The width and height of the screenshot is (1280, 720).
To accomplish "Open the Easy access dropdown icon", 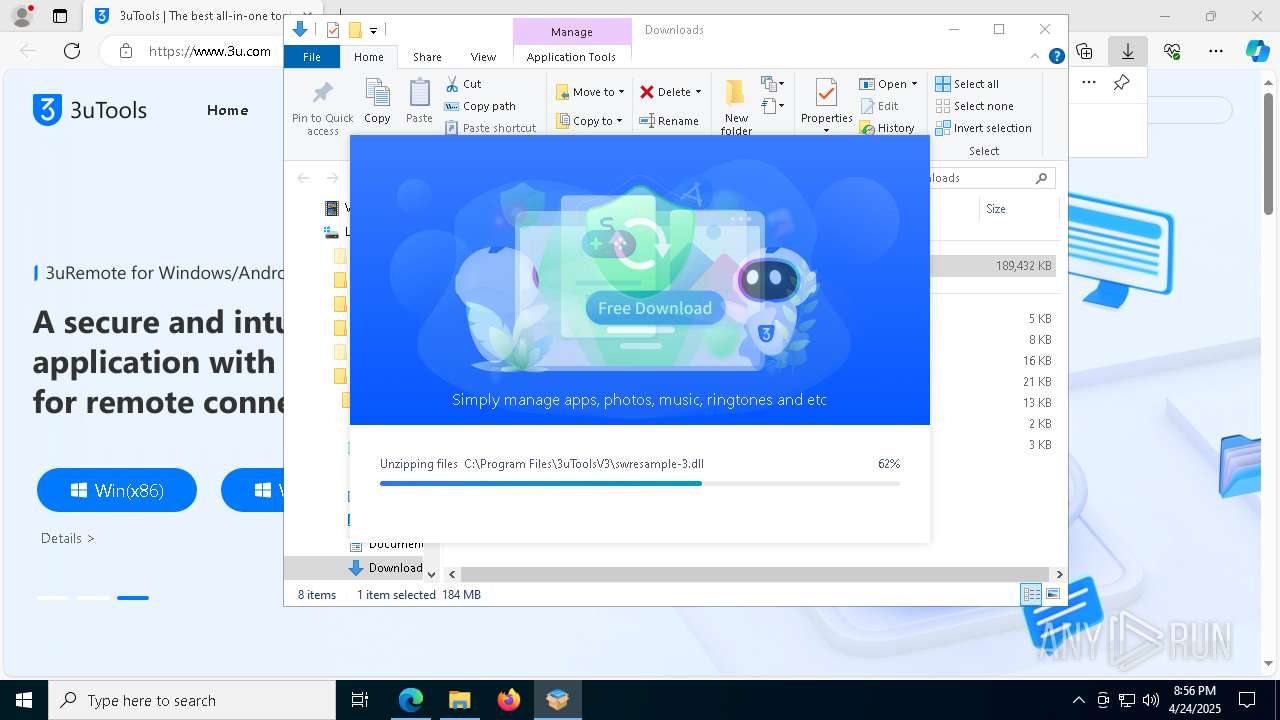I will click(772, 105).
